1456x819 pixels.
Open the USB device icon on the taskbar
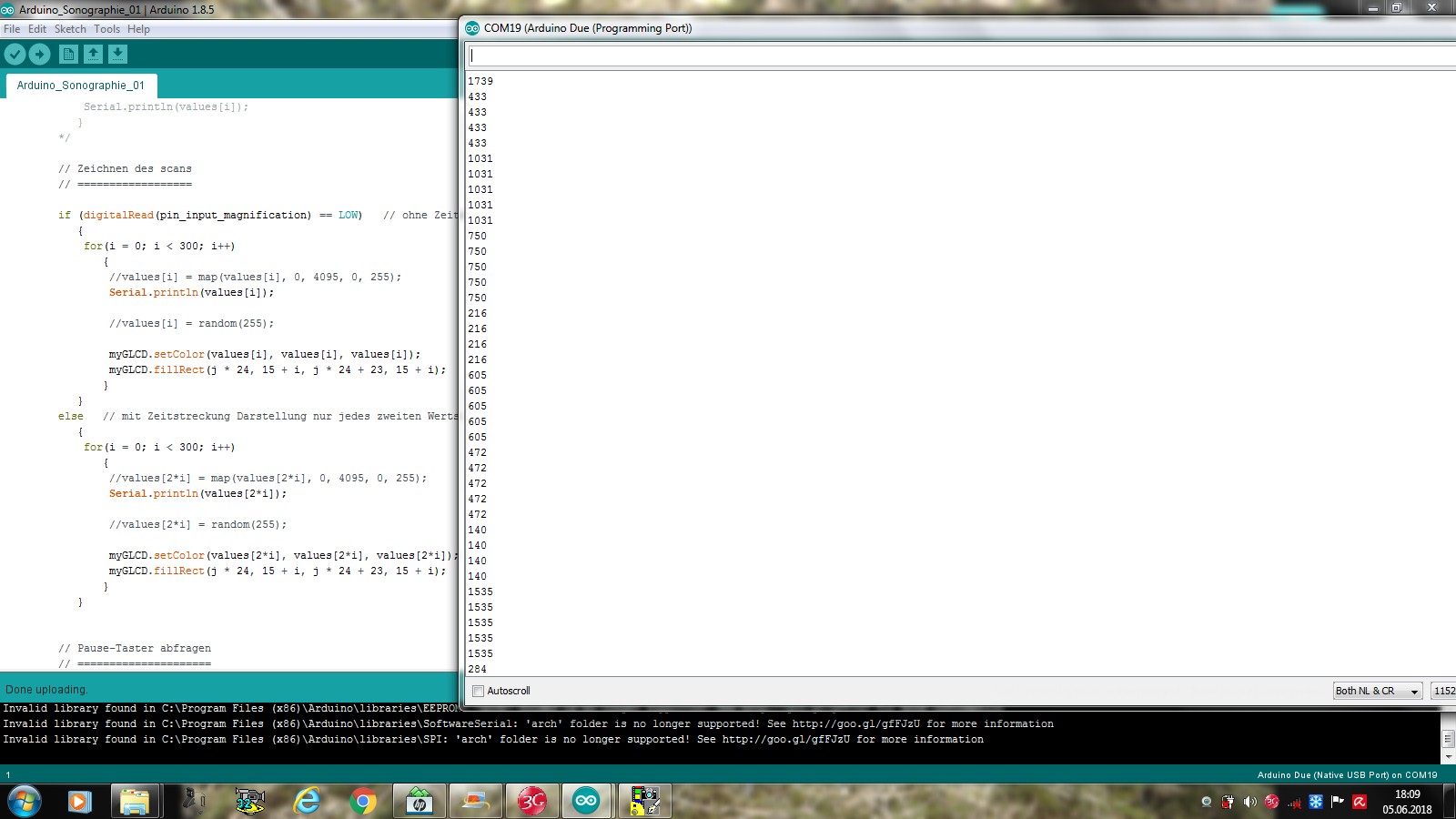194,802
